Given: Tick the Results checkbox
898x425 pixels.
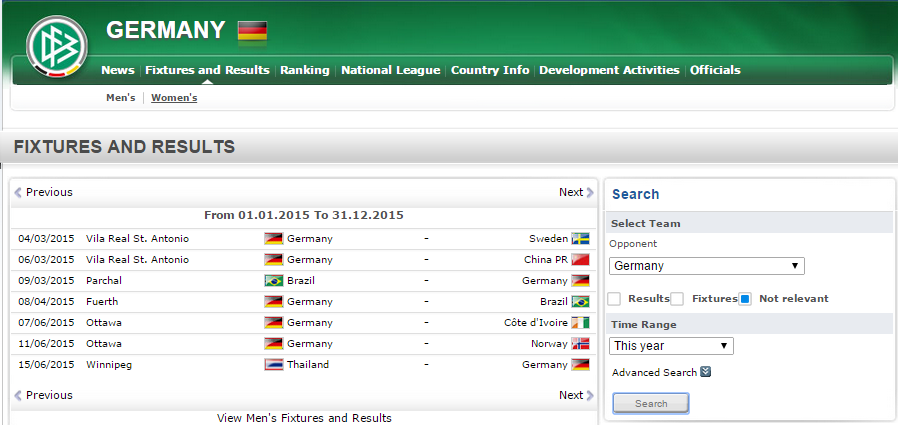Looking at the screenshot, I should (x=614, y=299).
